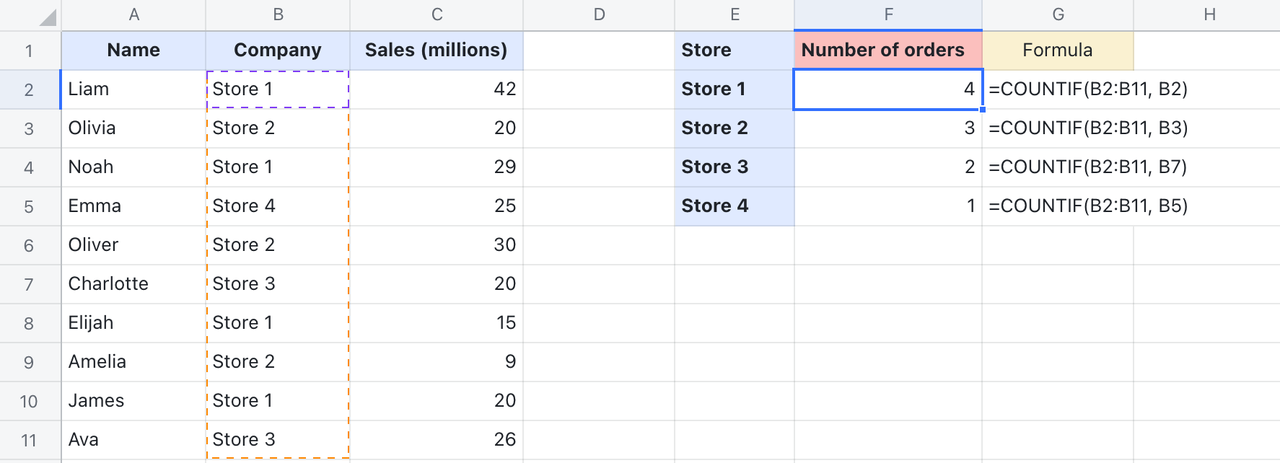The image size is (1280, 463).
Task: Select the cell containing "Ava"
Action: (133, 440)
